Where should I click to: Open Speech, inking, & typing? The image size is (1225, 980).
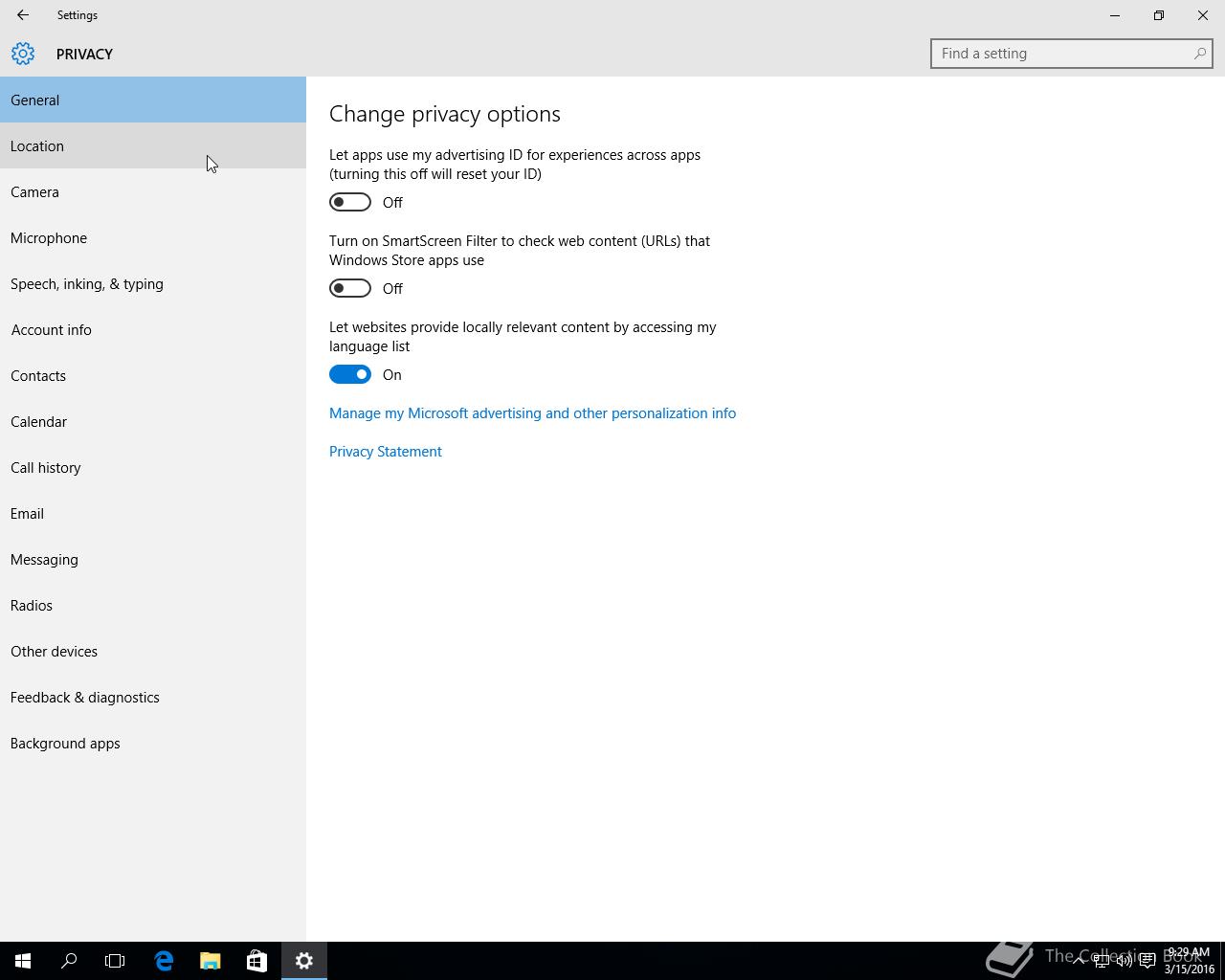tap(153, 283)
